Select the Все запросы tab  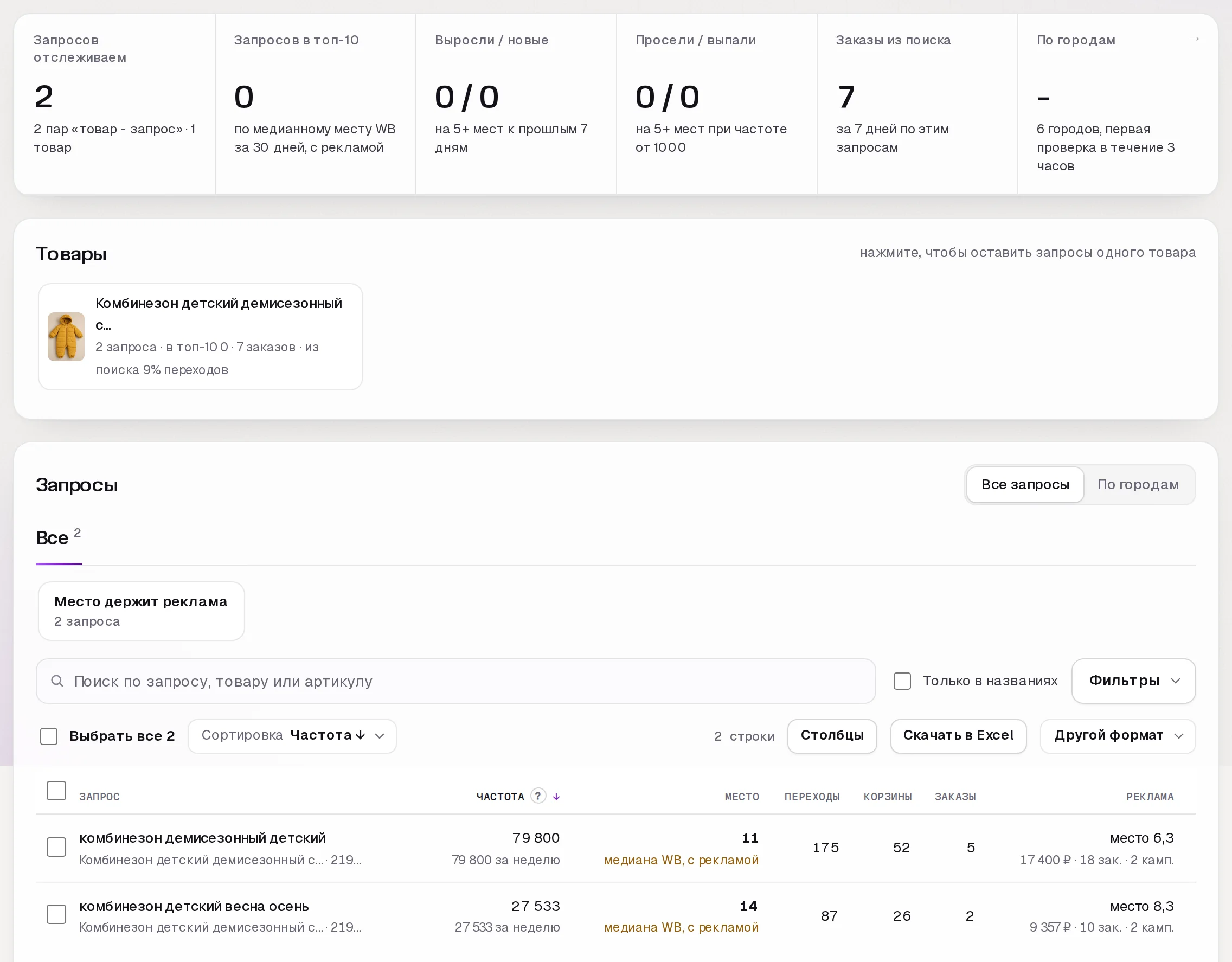pos(1025,484)
